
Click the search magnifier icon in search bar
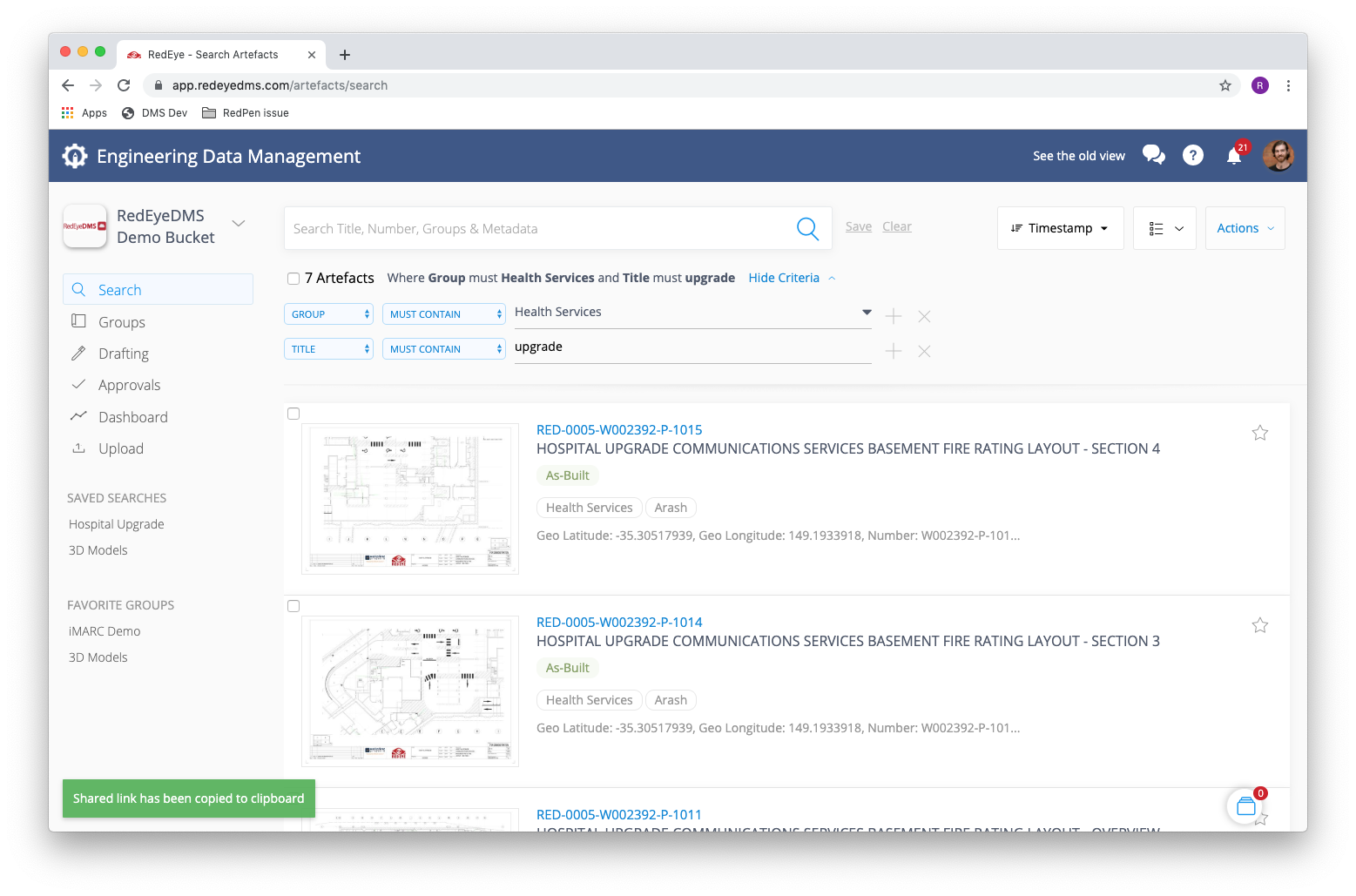click(807, 229)
